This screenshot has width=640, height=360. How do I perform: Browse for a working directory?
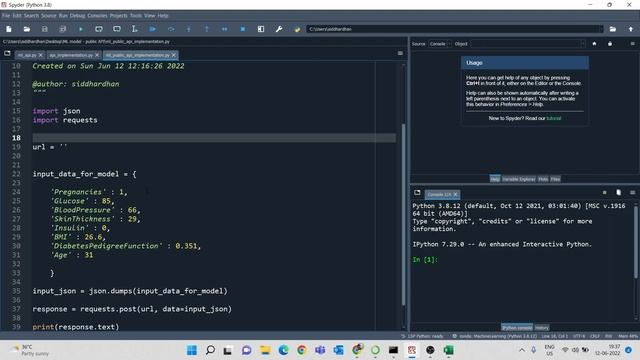pos(613,29)
